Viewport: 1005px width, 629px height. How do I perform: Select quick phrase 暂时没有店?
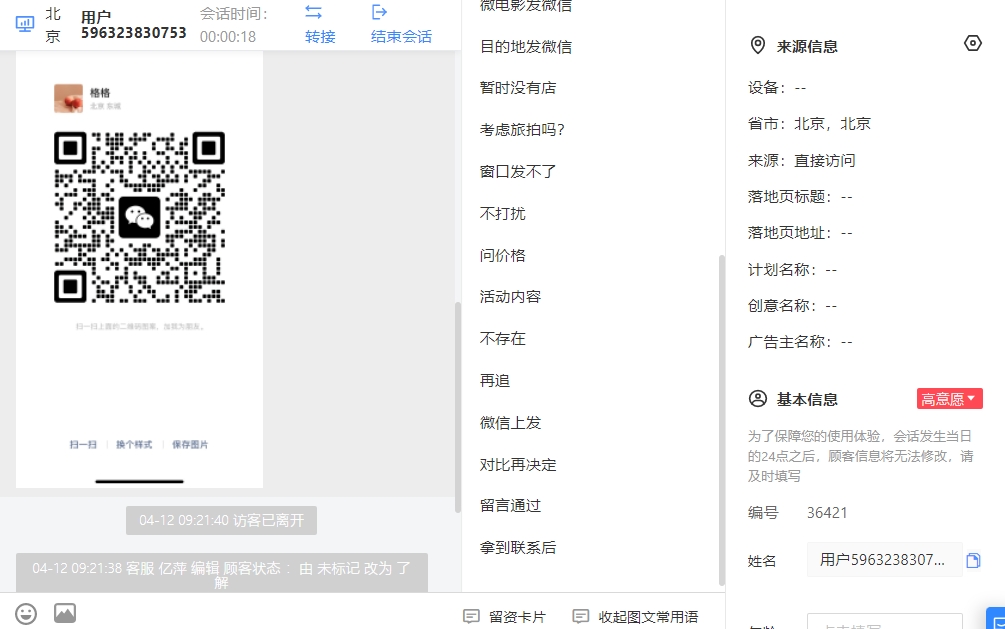pos(518,88)
